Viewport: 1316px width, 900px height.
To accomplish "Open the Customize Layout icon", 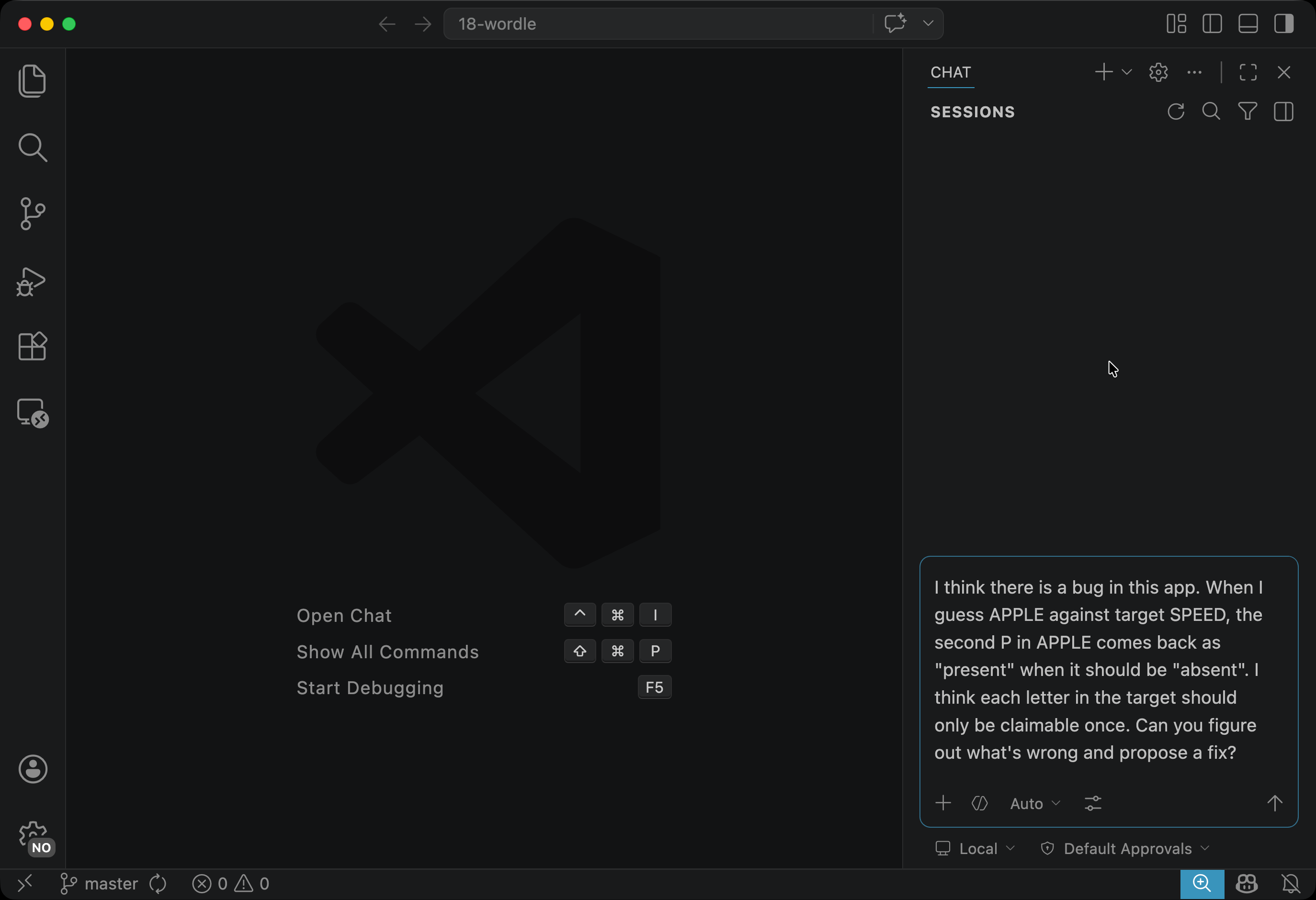I will pos(1176,24).
